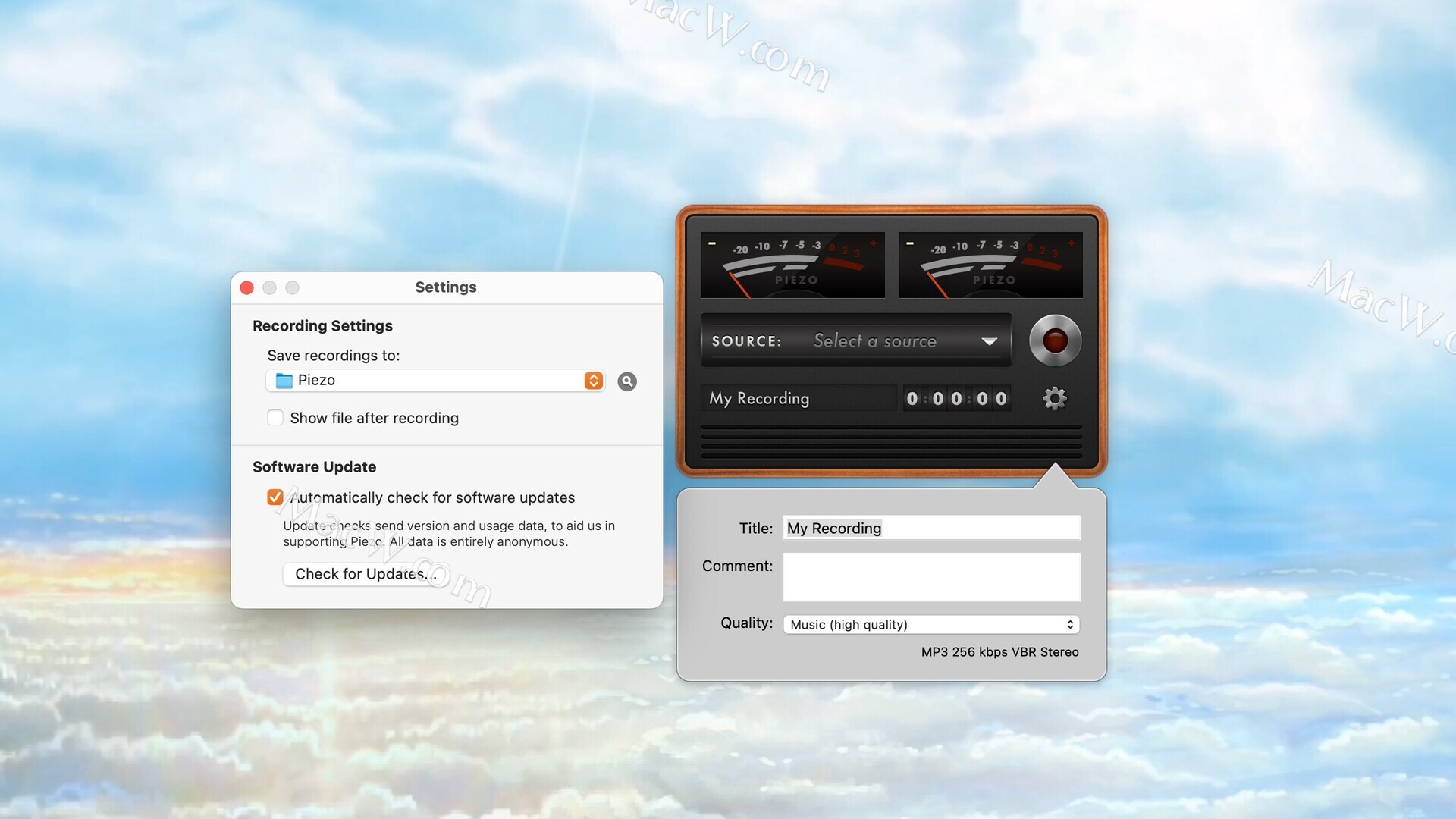Expand the Select a source dropdown
Screen dimensions: 1456x819
click(x=855, y=340)
